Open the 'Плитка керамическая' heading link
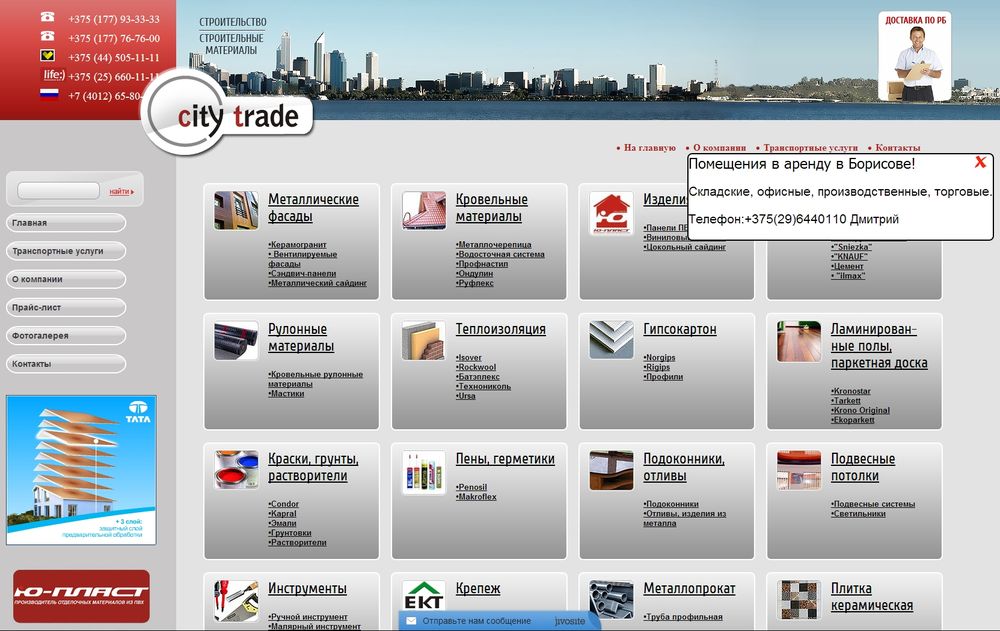 [871, 597]
